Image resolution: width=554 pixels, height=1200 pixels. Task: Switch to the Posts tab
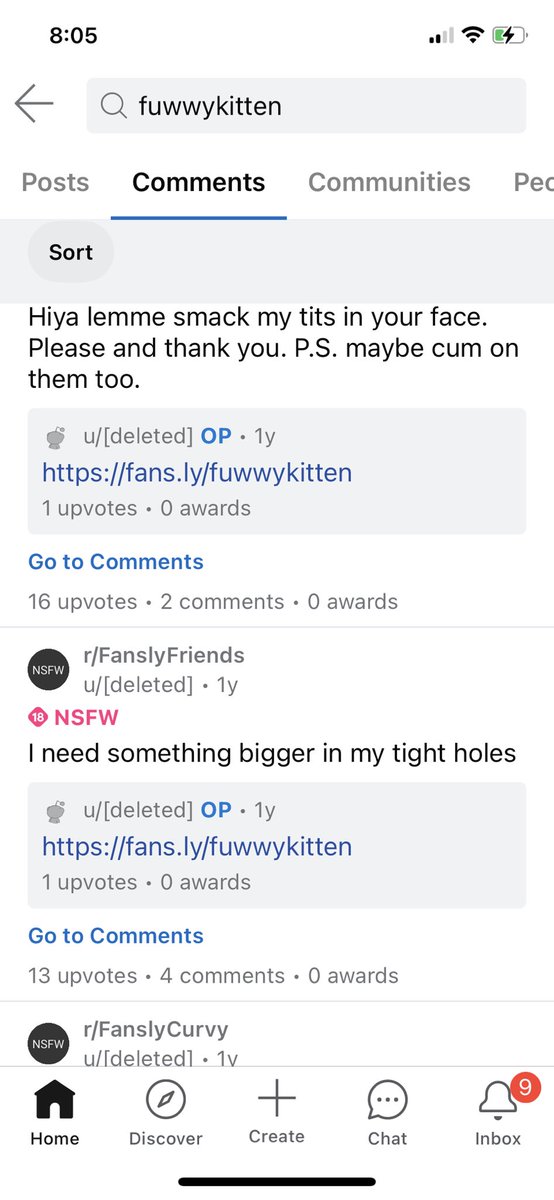click(x=55, y=182)
